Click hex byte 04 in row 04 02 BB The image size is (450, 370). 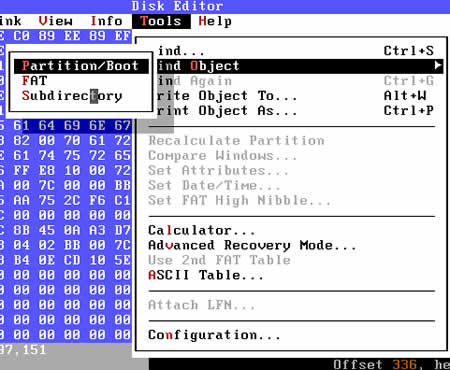pyautogui.click(x=22, y=245)
